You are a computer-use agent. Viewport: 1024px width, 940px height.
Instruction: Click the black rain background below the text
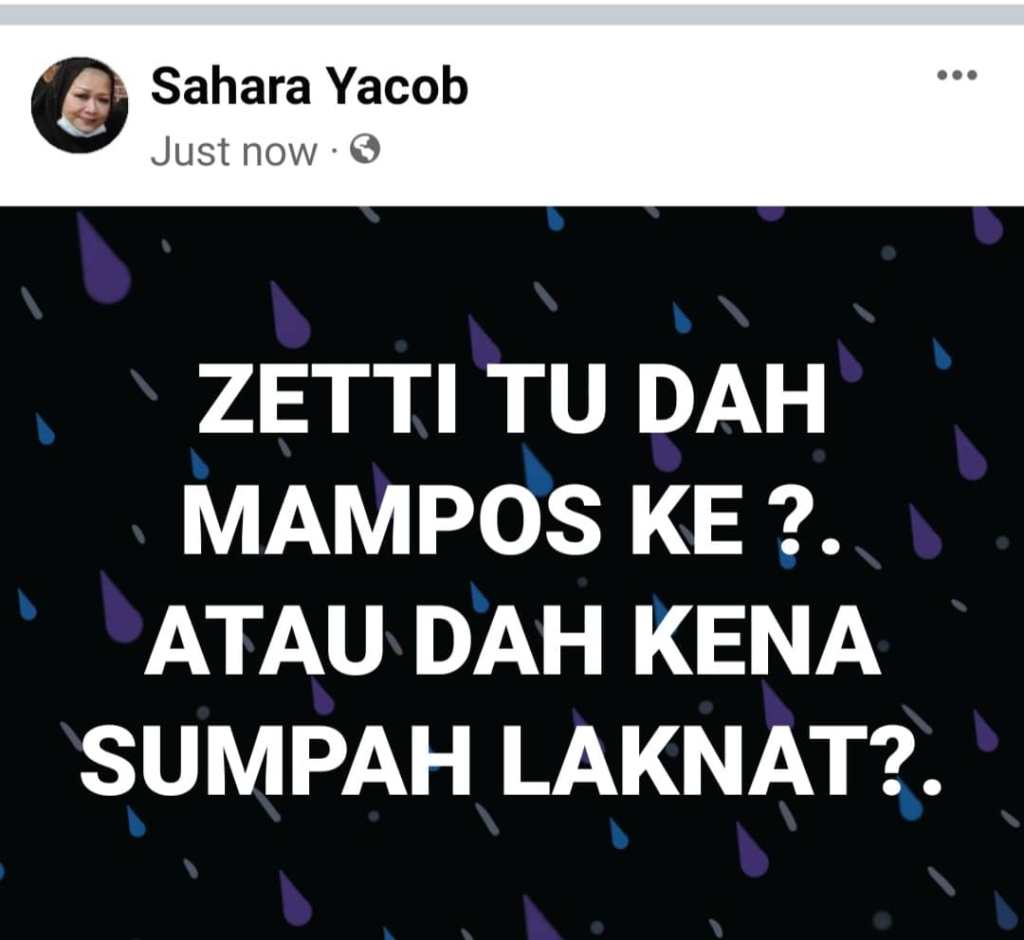(x=512, y=869)
